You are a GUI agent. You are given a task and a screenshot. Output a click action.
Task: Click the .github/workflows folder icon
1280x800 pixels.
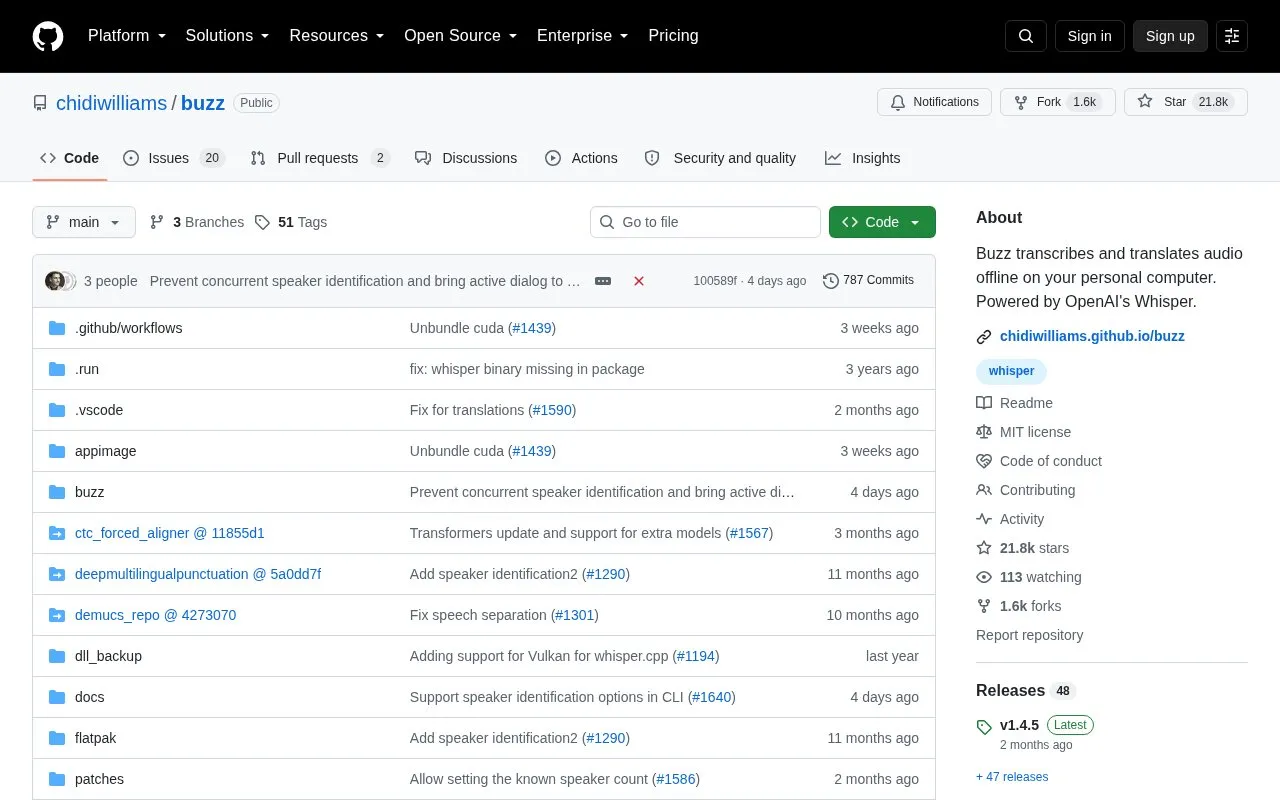pos(57,328)
